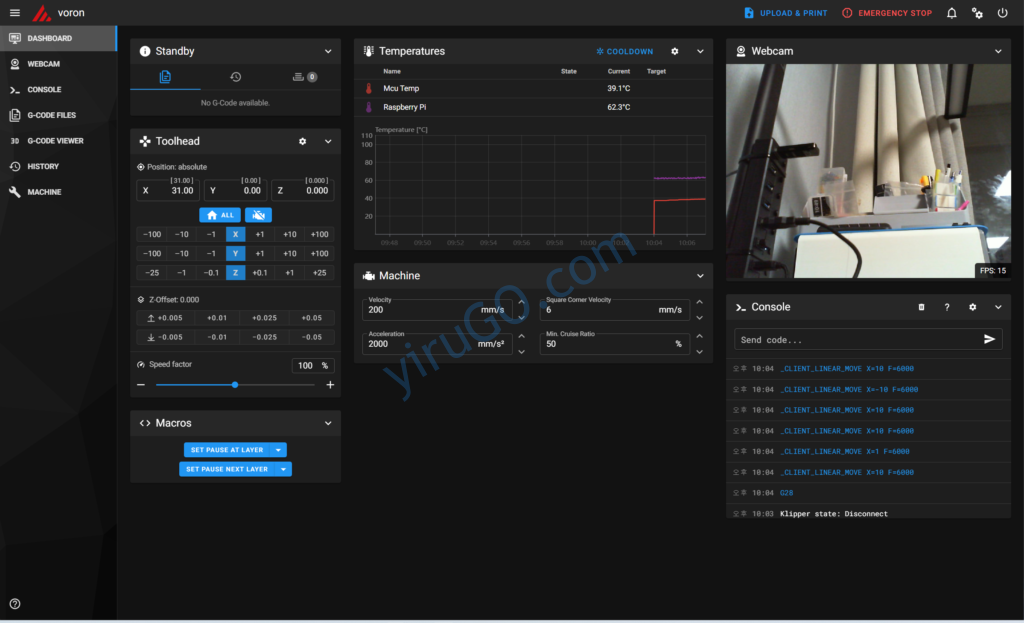Collapse the Webcam panel

tap(997, 51)
